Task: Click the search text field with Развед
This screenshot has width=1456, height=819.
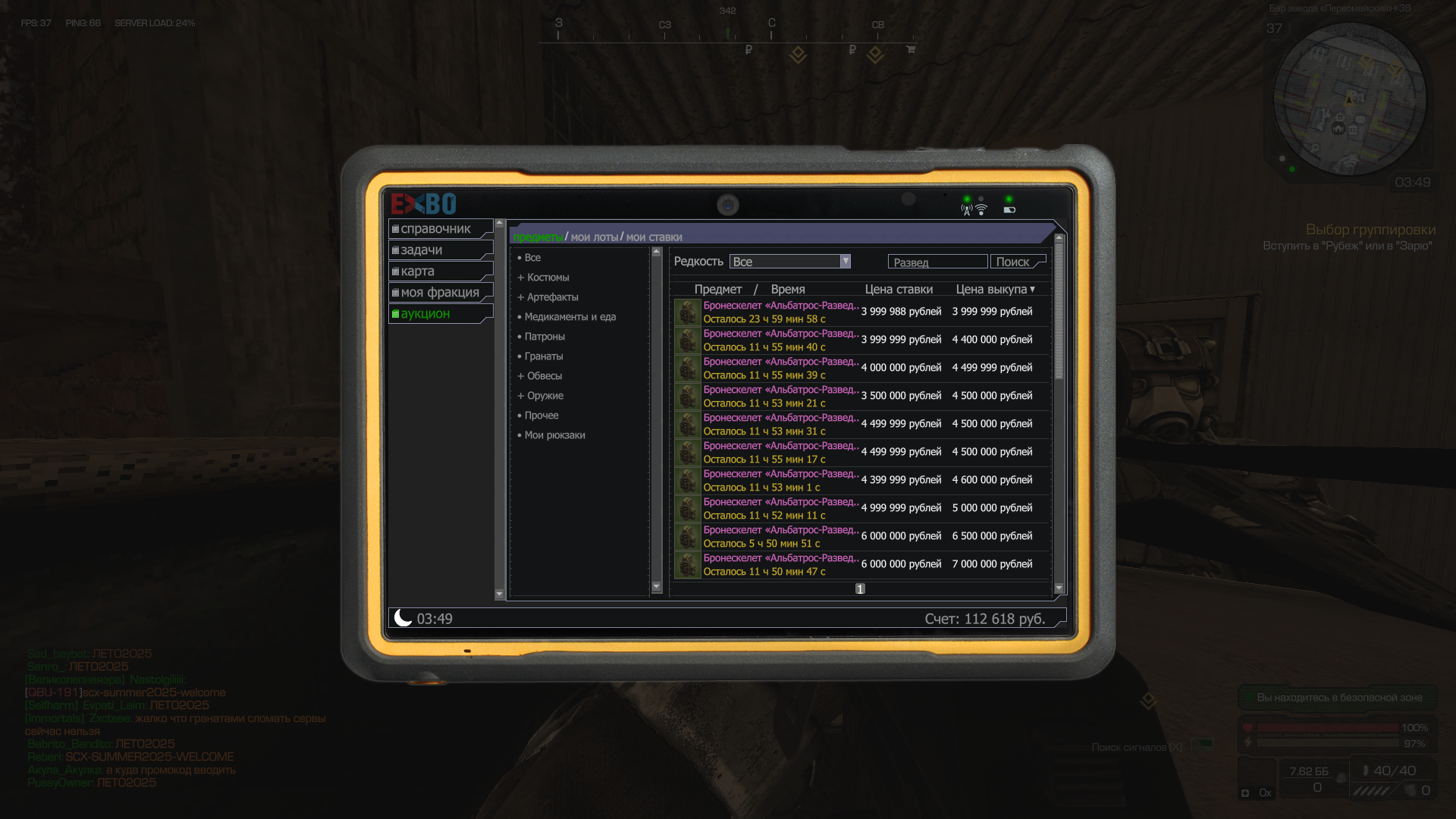Action: point(937,262)
